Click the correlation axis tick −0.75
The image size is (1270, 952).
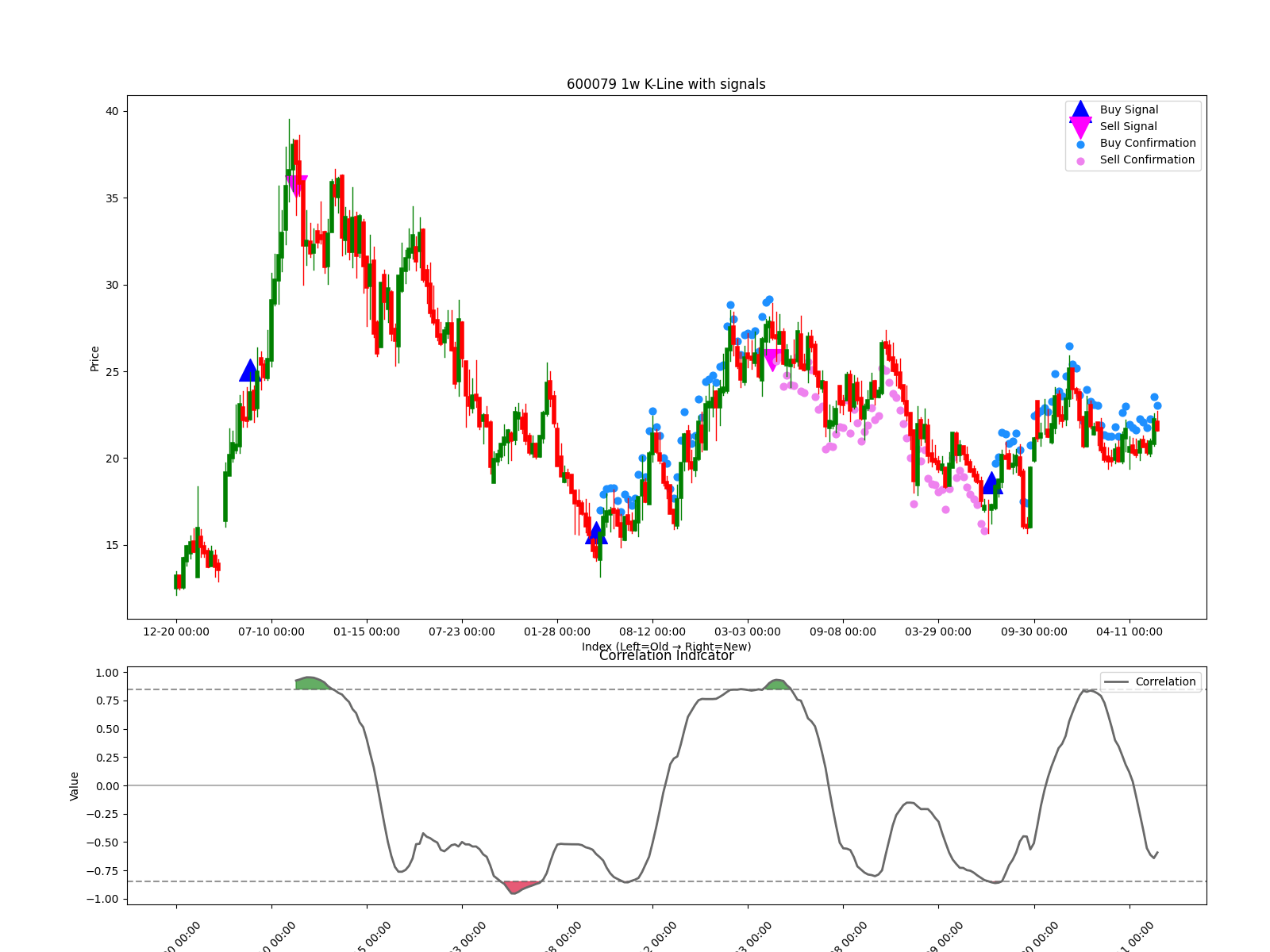pos(103,871)
